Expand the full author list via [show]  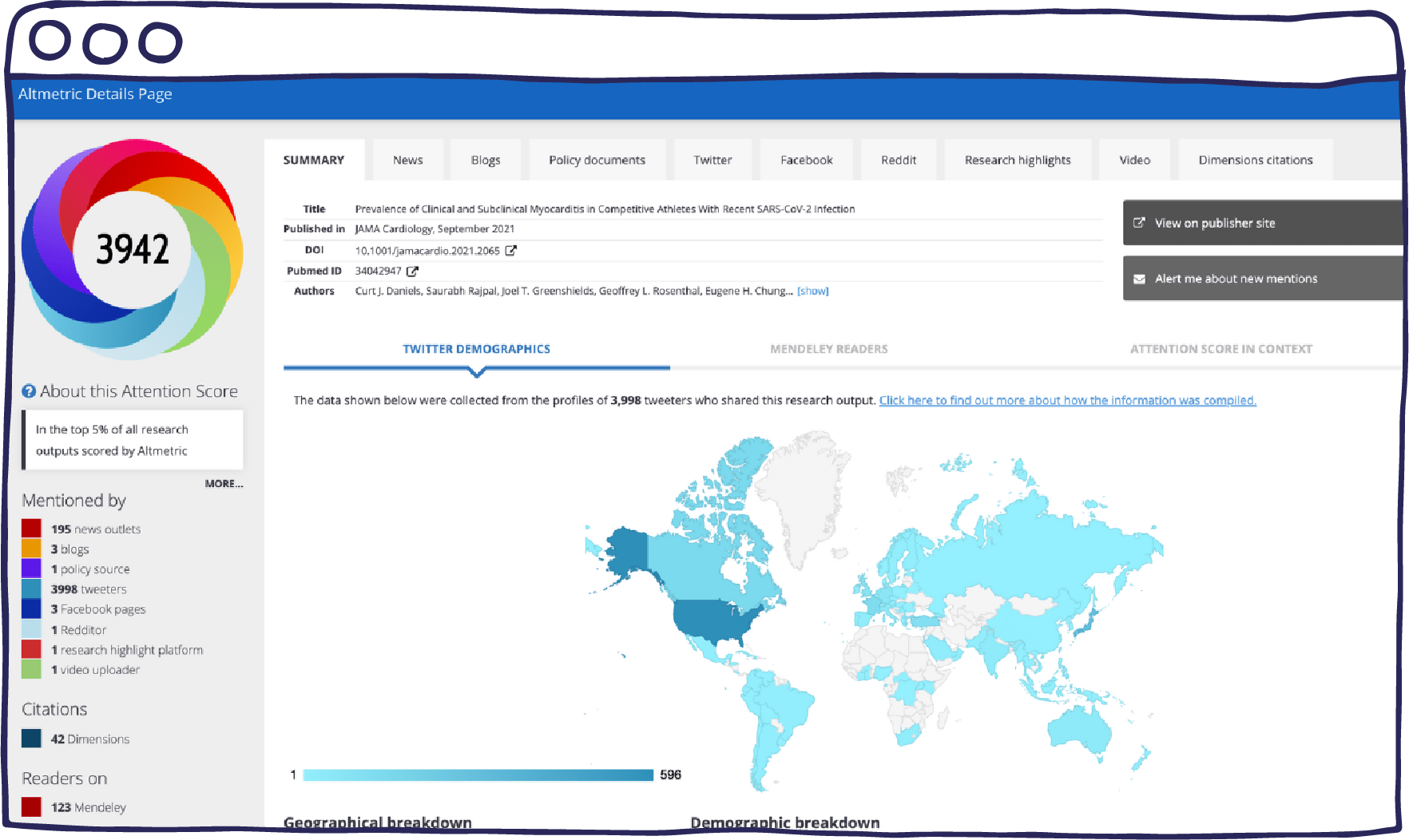click(813, 291)
